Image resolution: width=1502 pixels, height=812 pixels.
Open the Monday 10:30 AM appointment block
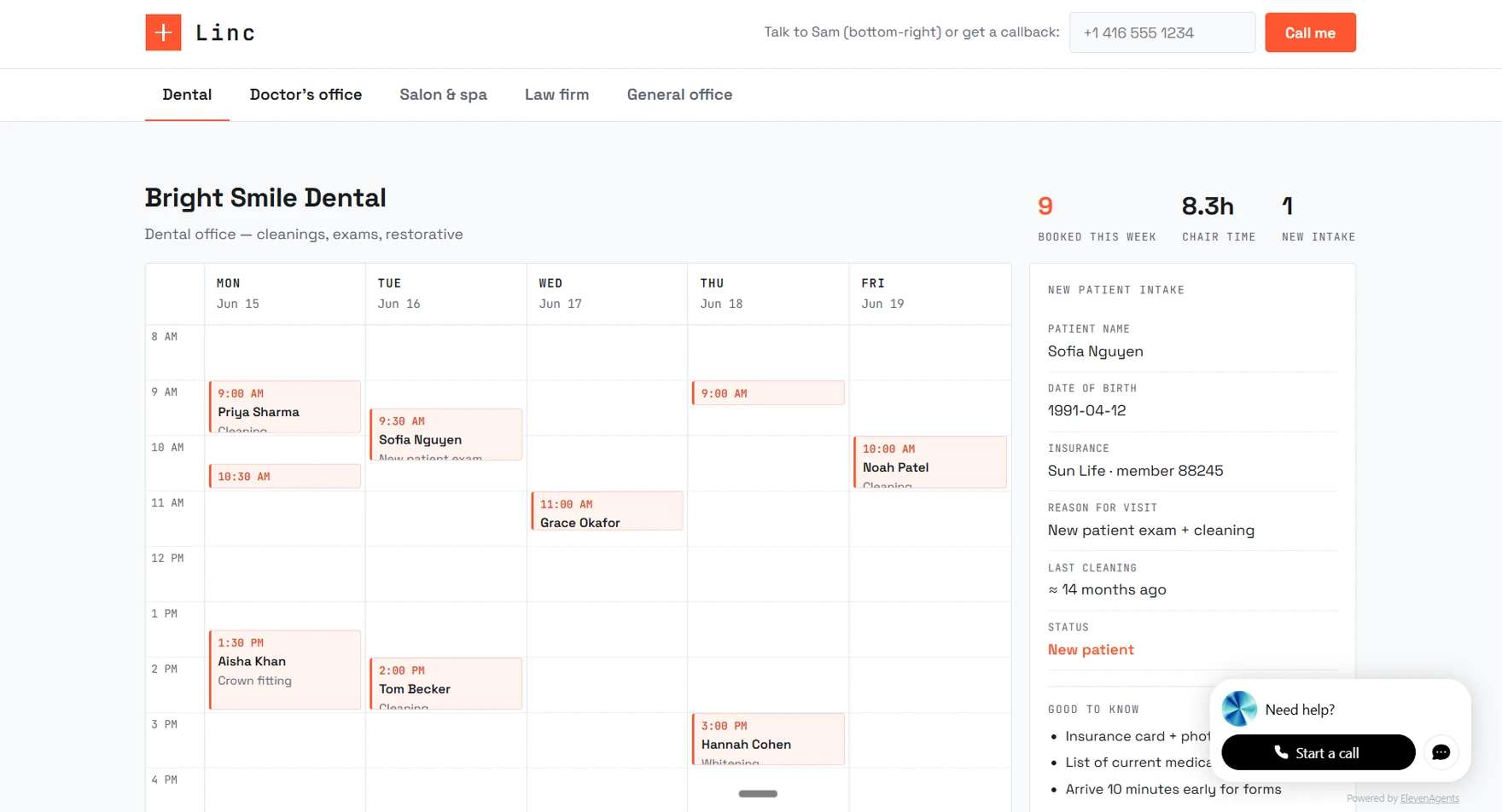point(285,476)
